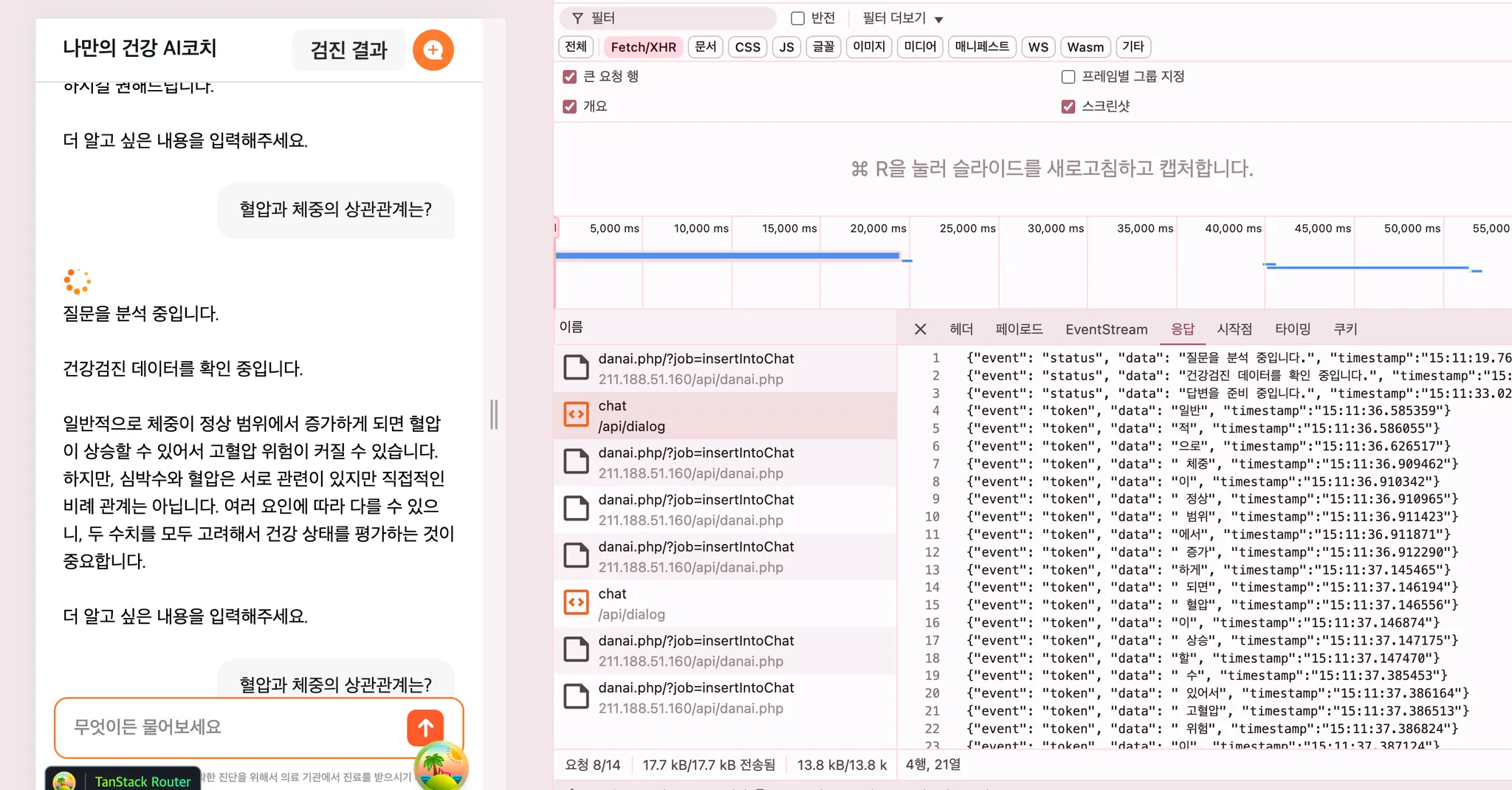
Task: Click response line 1 status event
Action: [1239, 357]
